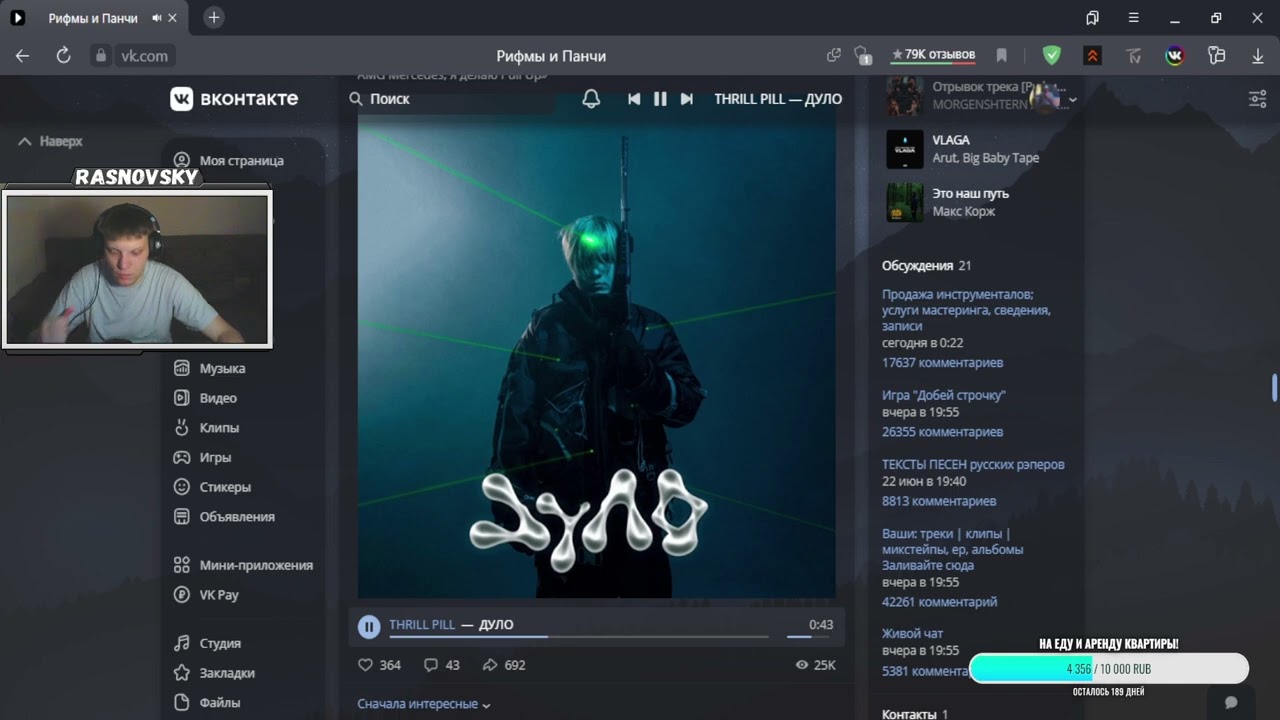The height and width of the screenshot is (720, 1280).
Task: Expand the Отрывок трека MORGENSHTERN item chevron
Action: 1072,100
